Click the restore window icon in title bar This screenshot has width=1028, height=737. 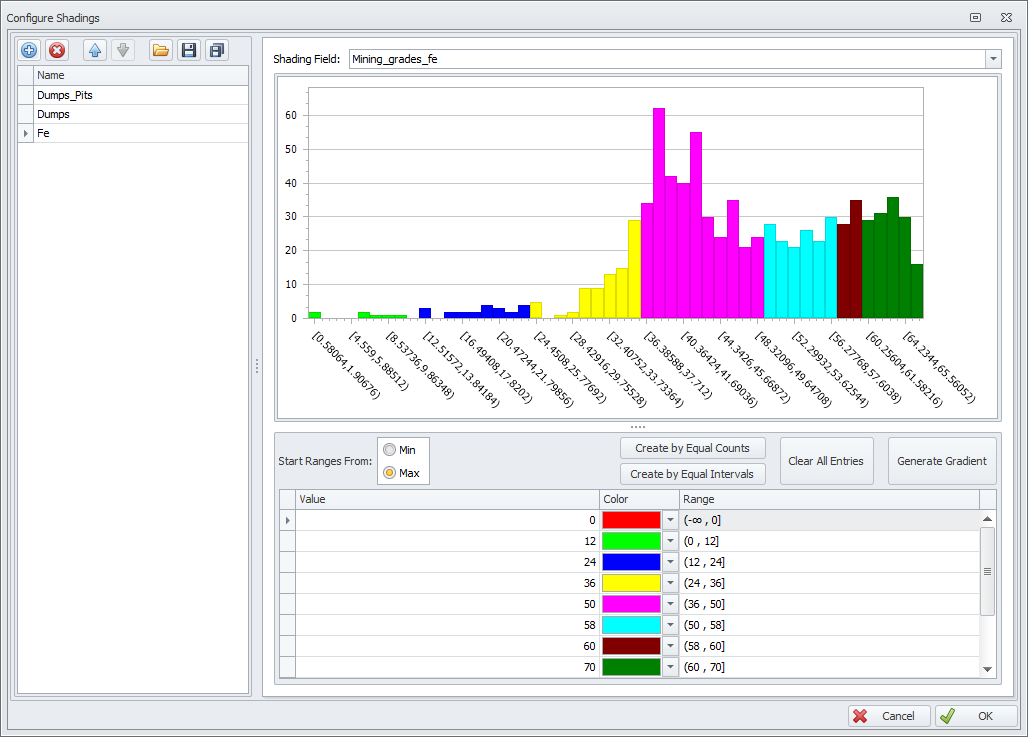976,18
